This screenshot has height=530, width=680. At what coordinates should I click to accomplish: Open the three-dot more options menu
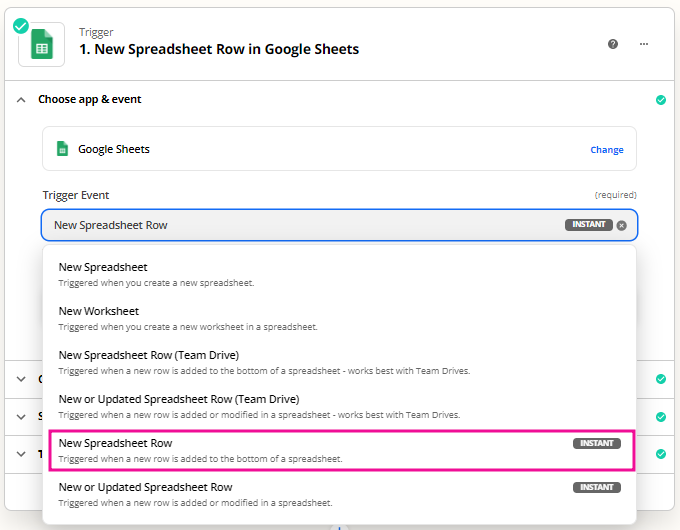(644, 44)
